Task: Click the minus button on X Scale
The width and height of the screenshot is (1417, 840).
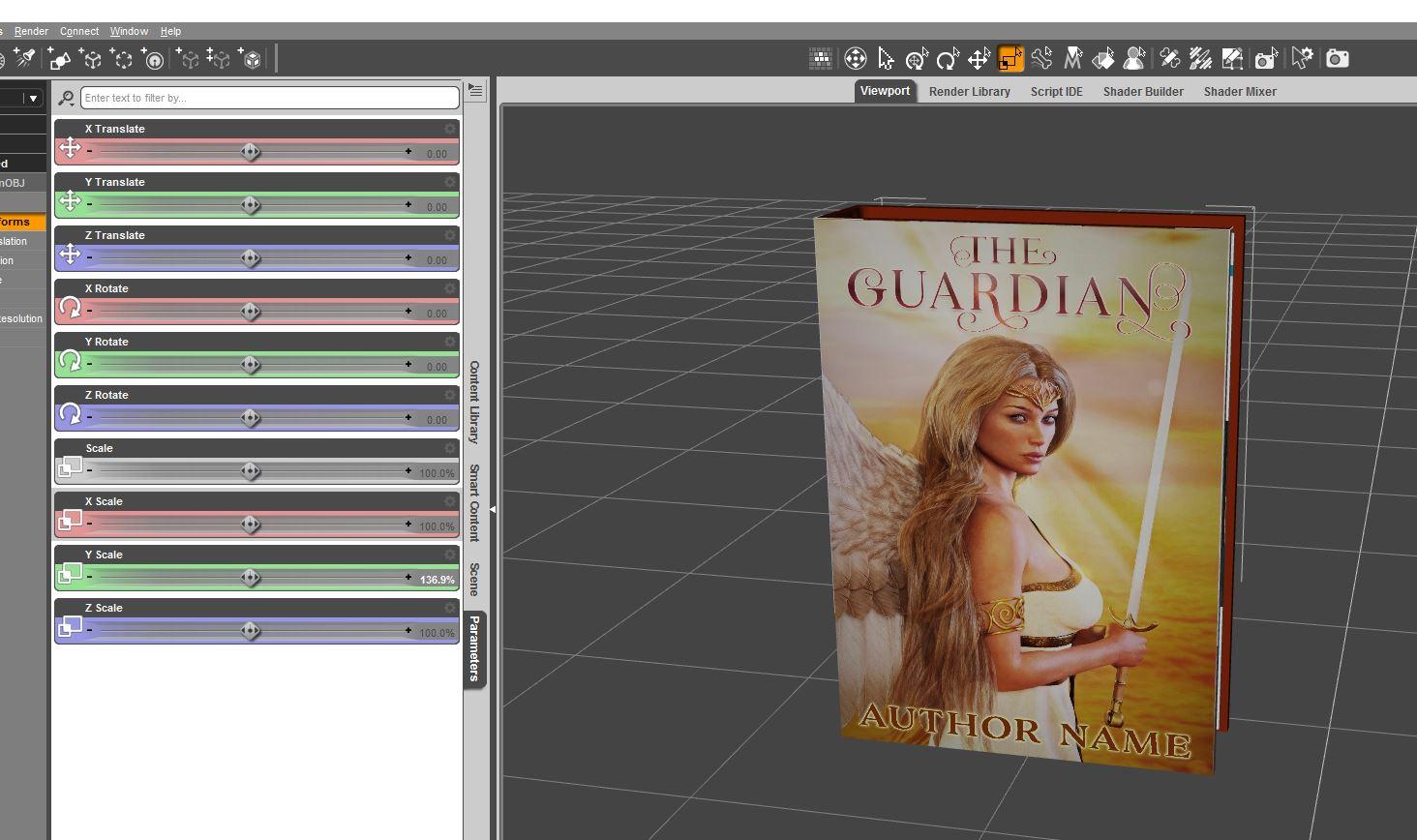Action: click(90, 524)
